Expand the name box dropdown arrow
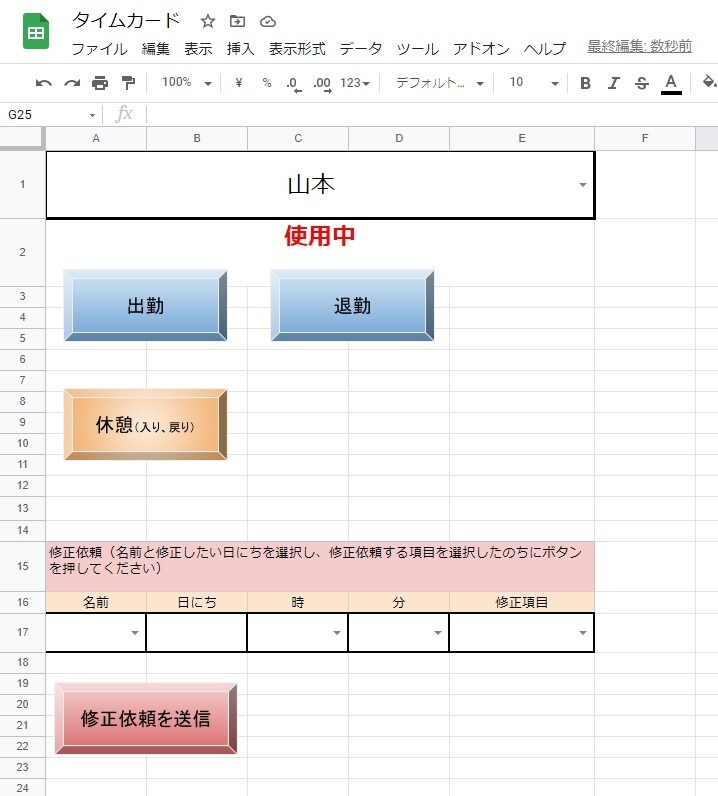718x796 pixels. [x=92, y=115]
